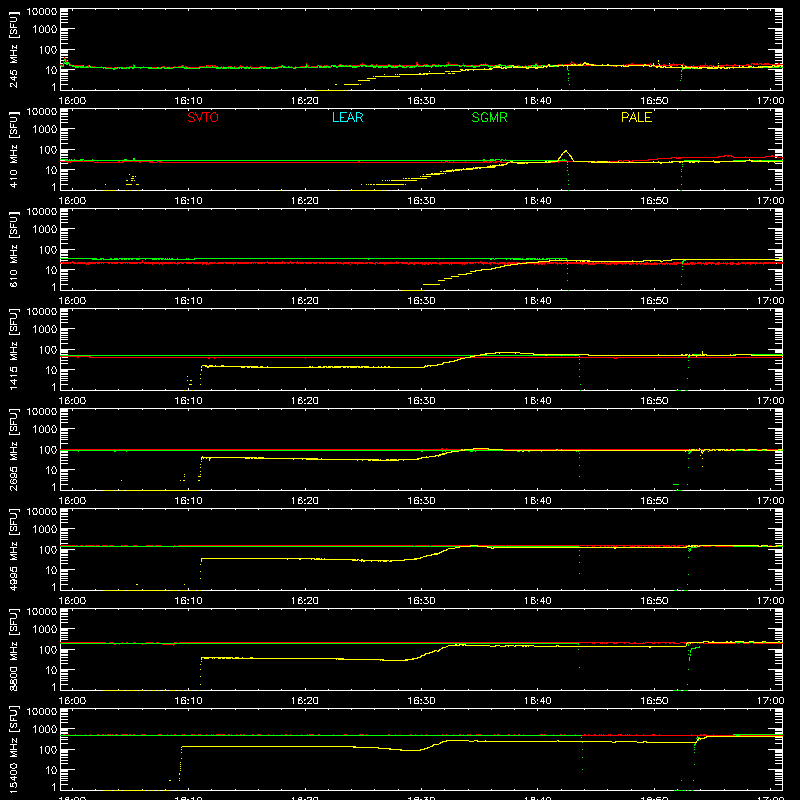Click the yellow step rise in 15400 MHz plot

181,764
